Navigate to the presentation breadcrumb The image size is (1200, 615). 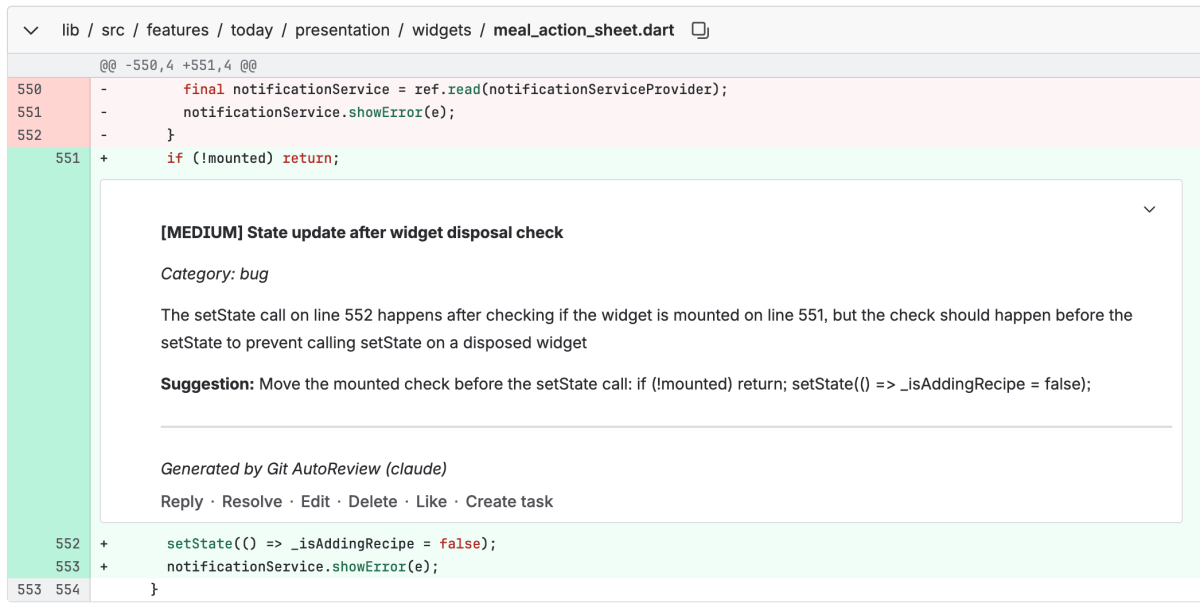pyautogui.click(x=343, y=30)
